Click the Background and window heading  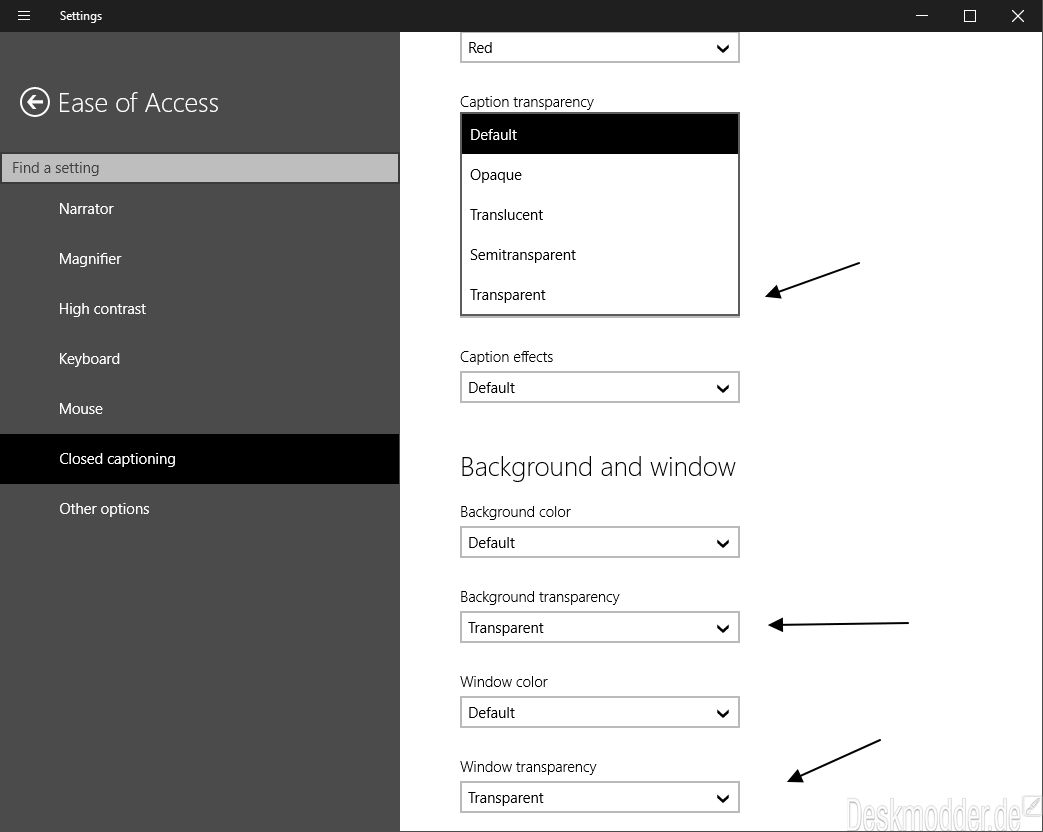pos(598,467)
